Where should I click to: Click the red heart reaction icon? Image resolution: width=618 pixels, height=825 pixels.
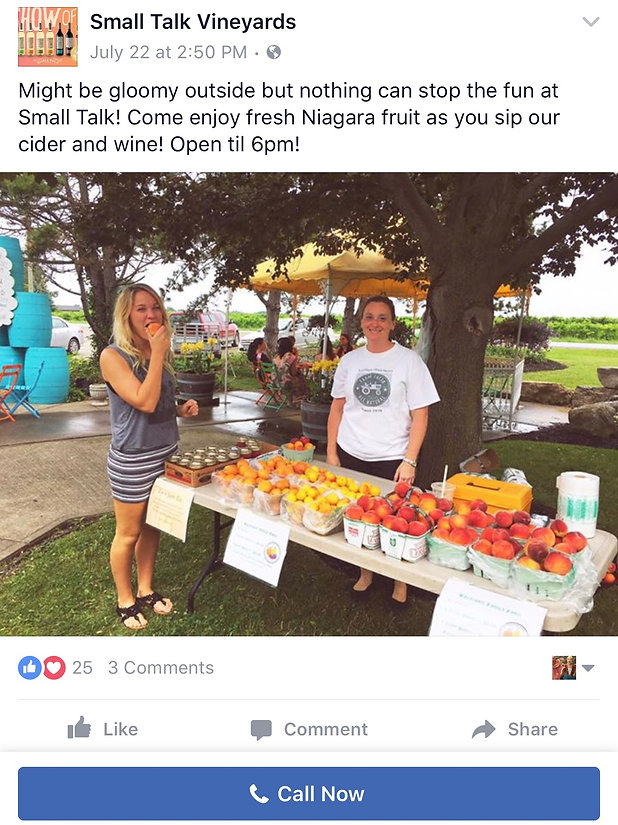tap(54, 668)
